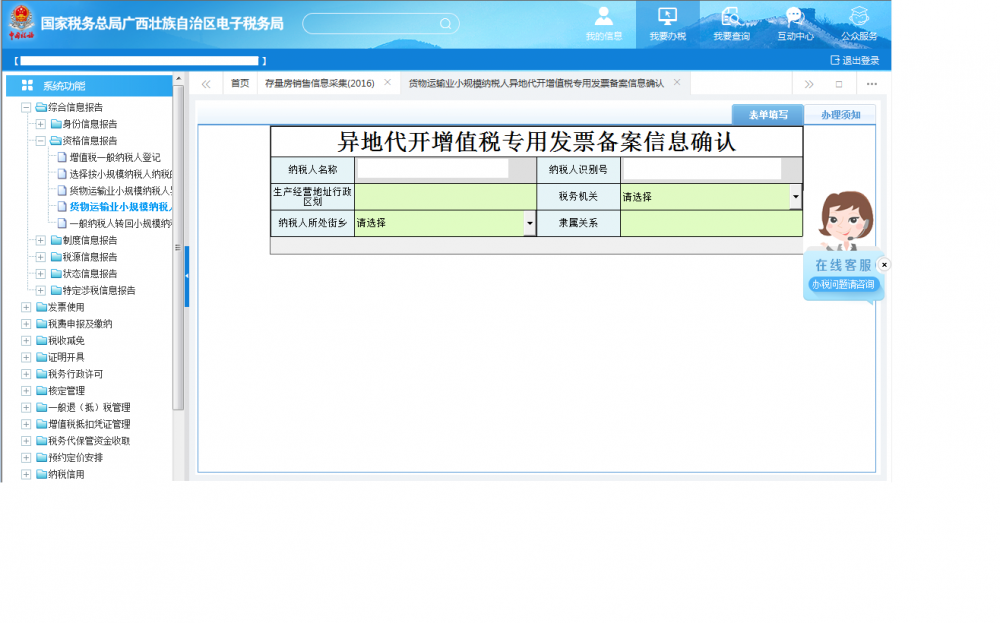Click the 纳税人识别号 input field
This screenshot has width=1000, height=623.
click(702, 169)
